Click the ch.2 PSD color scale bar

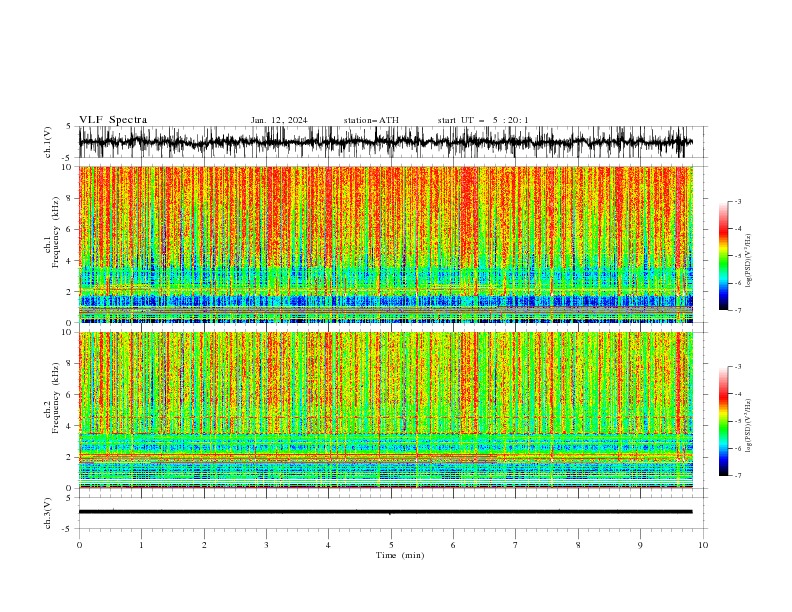[x=723, y=421]
